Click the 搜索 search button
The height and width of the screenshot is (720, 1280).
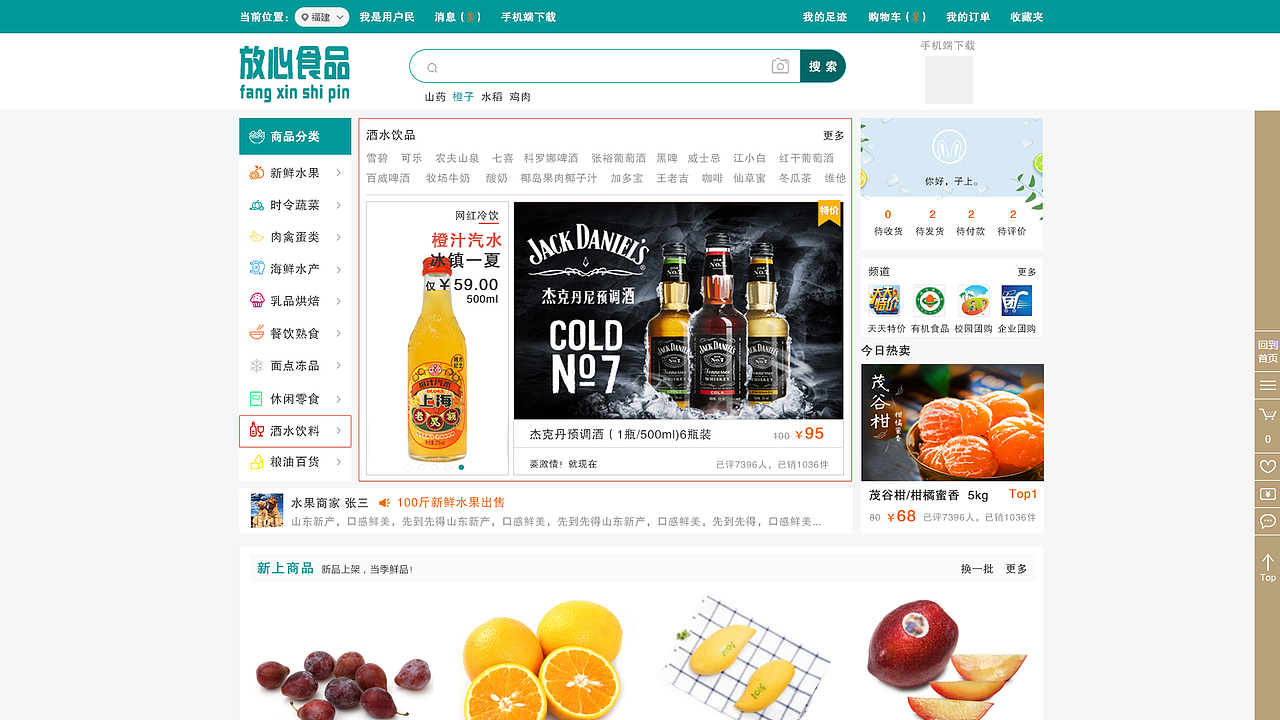pyautogui.click(x=823, y=66)
